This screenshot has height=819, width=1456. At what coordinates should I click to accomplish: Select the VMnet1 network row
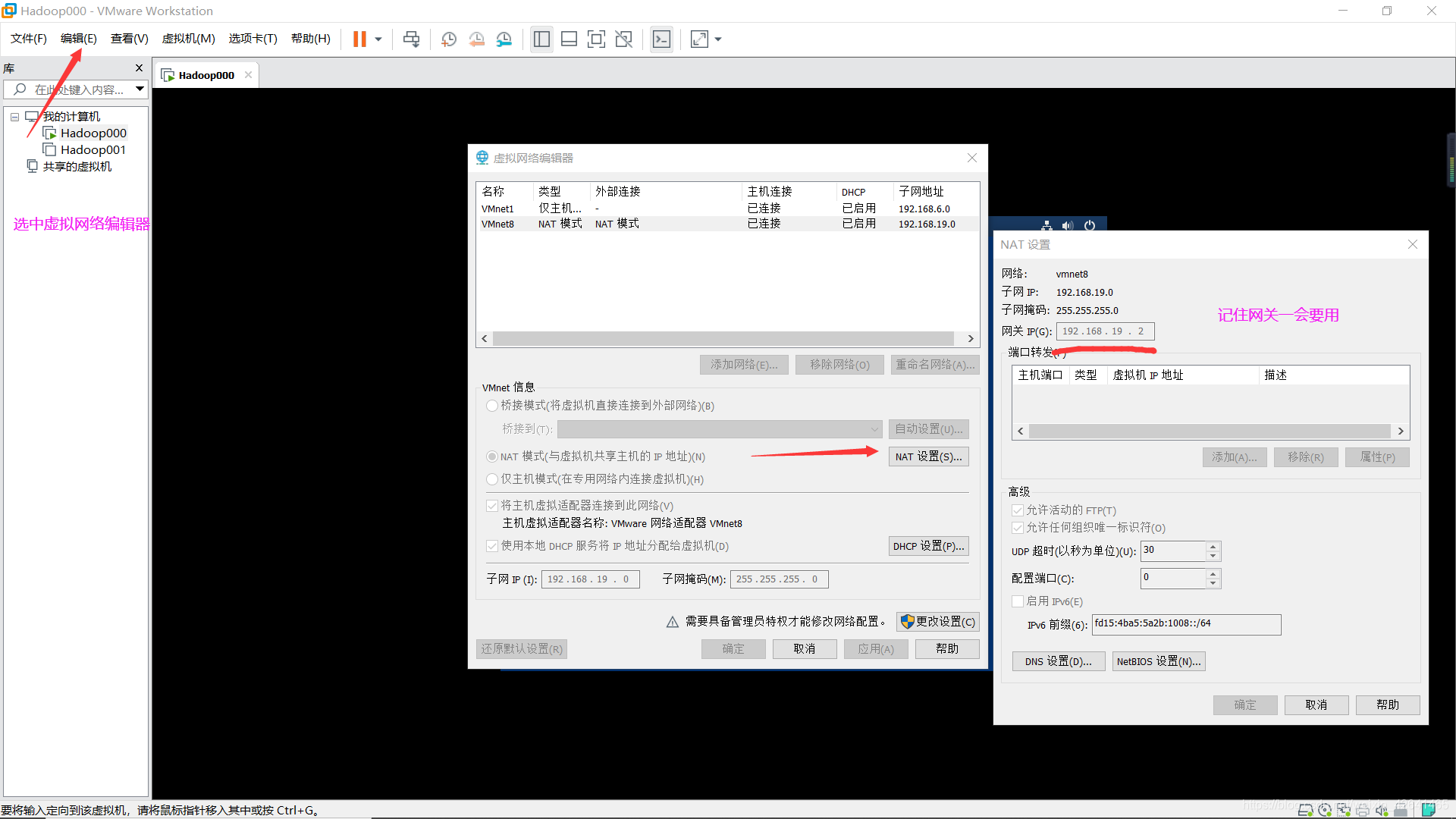coord(726,209)
